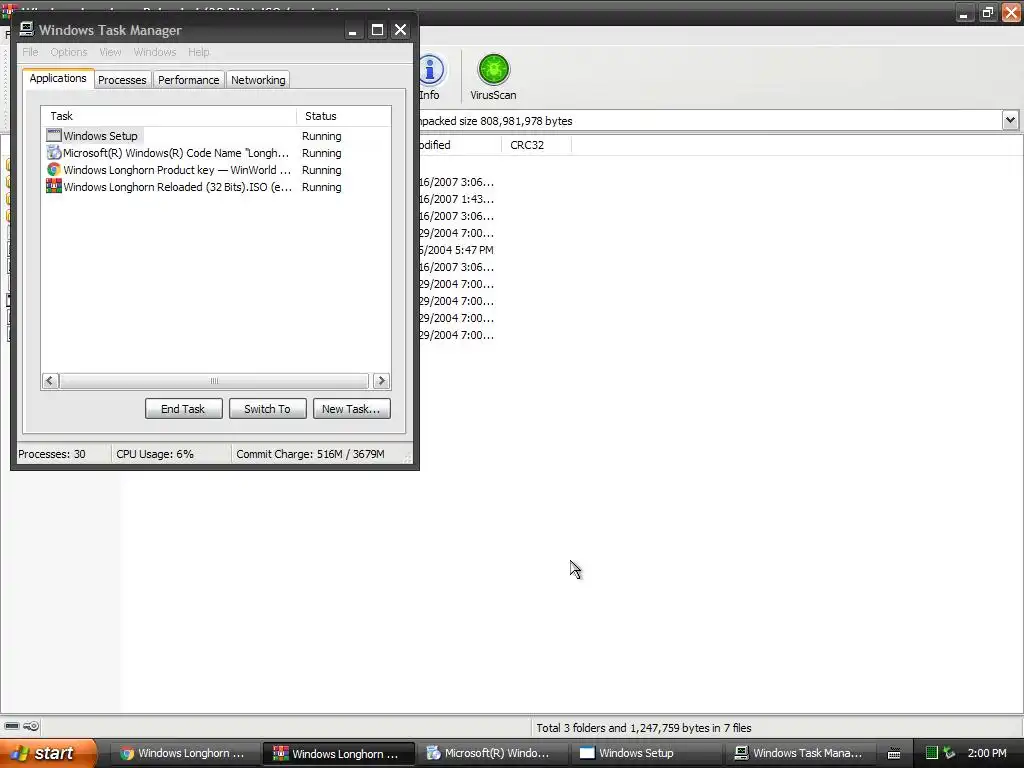The width and height of the screenshot is (1024, 768).
Task: Click the Start button
Action: pyautogui.click(x=49, y=753)
